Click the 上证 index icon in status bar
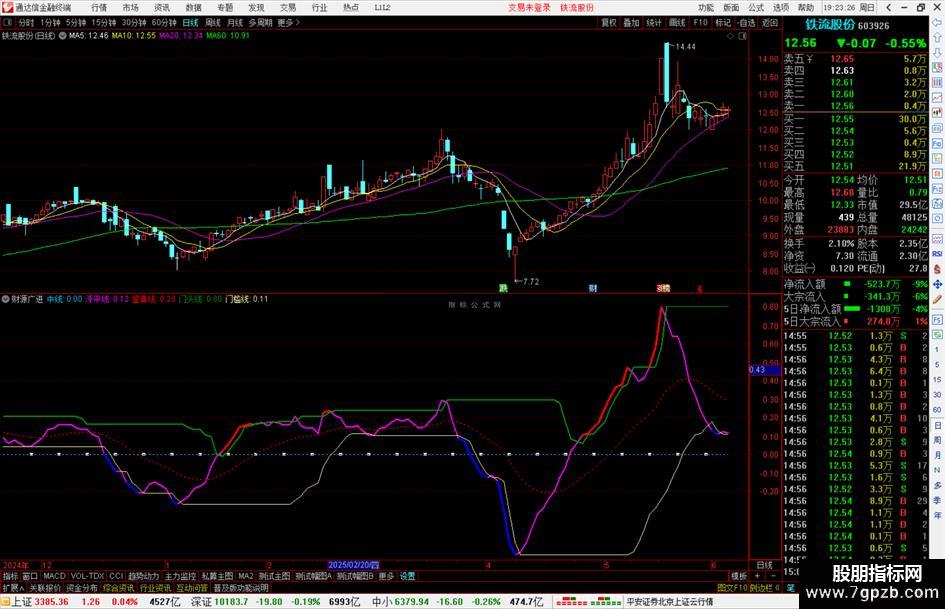This screenshot has height=609, width=945. point(5,602)
